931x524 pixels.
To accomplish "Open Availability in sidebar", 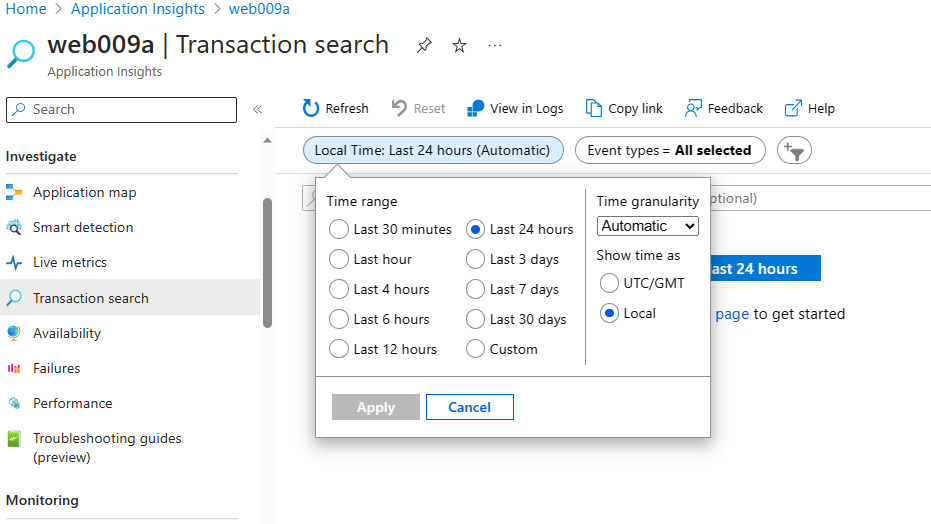I will (x=67, y=334).
